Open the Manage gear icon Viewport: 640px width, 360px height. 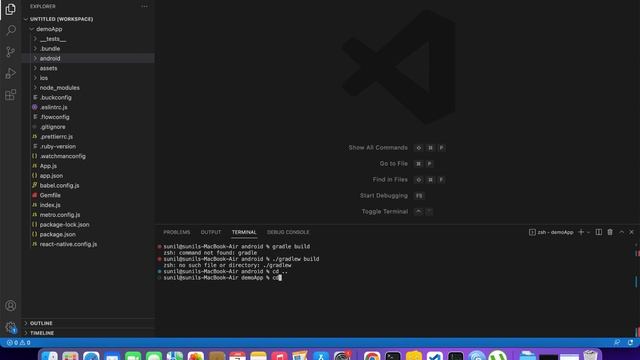click(x=11, y=327)
